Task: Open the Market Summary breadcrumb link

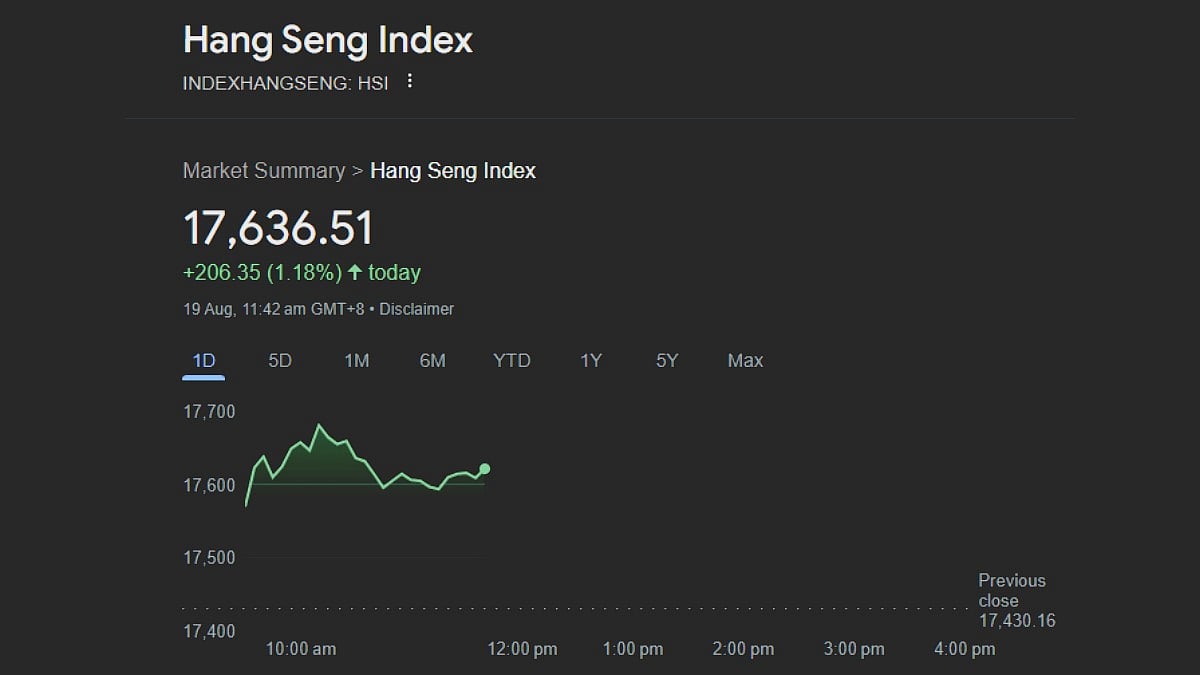Action: point(263,171)
